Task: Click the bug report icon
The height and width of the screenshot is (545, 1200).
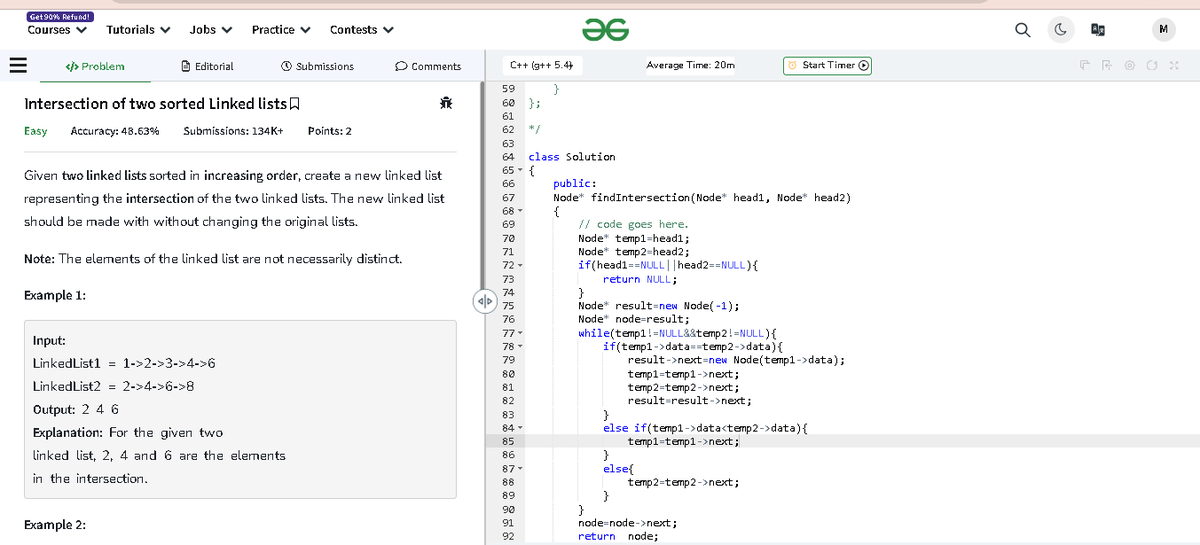Action: [x=444, y=103]
